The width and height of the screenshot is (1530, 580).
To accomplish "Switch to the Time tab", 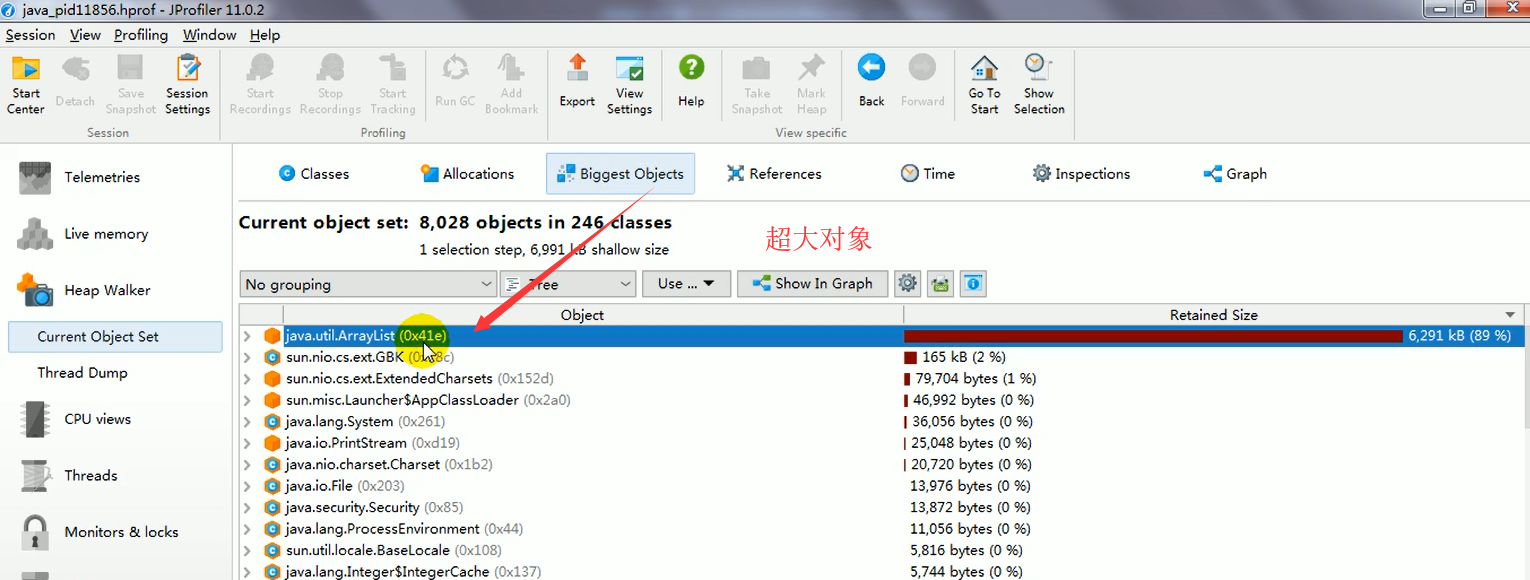I will pyautogui.click(x=928, y=173).
